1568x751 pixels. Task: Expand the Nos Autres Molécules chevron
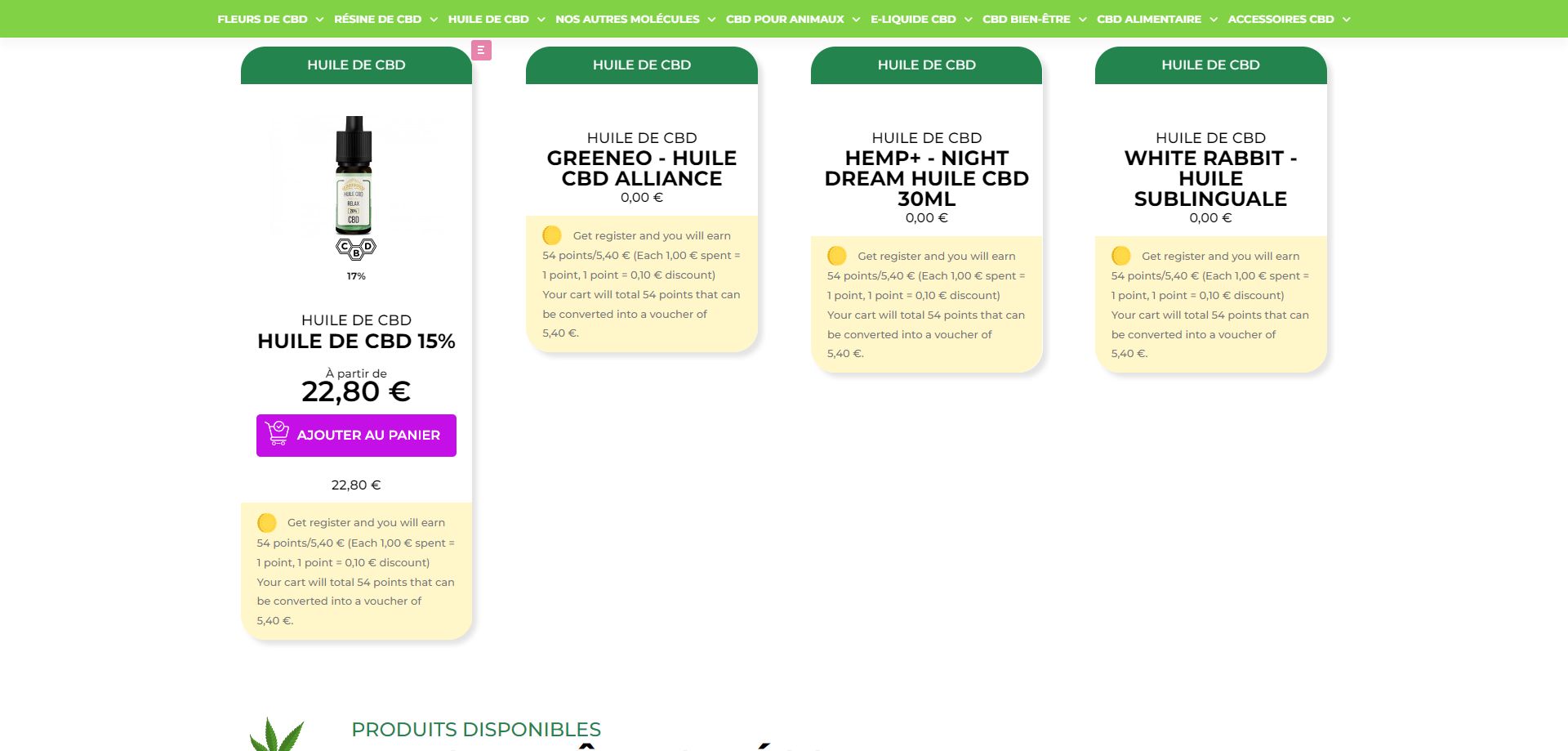(x=711, y=20)
